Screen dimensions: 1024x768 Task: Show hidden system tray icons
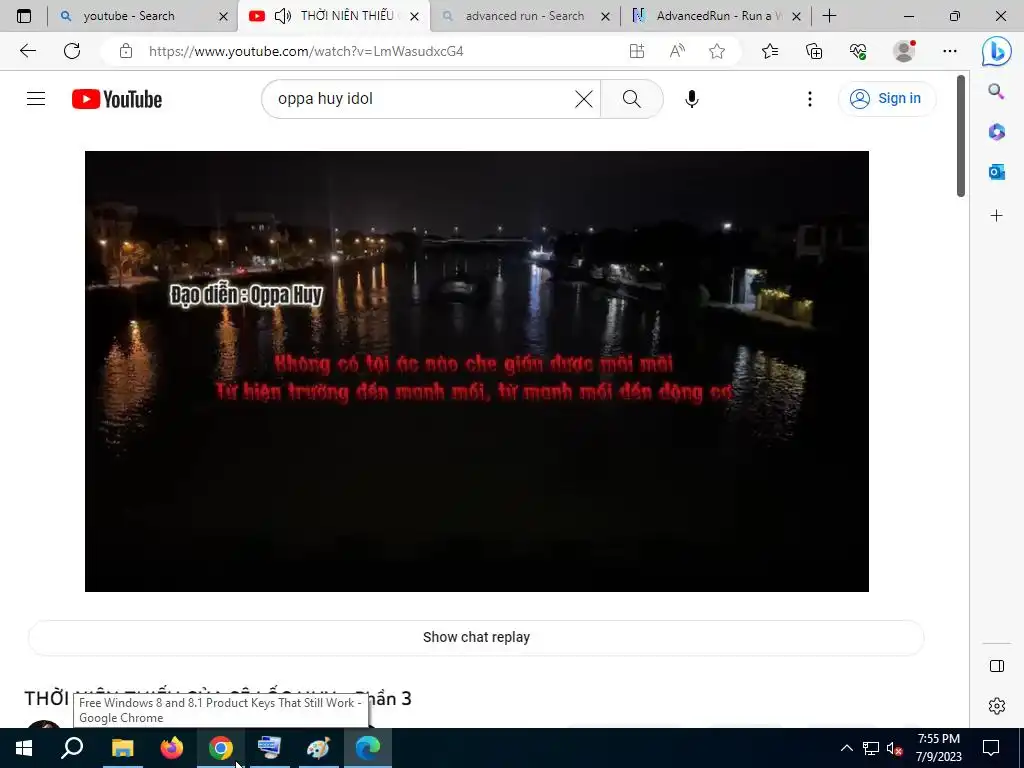pos(846,748)
